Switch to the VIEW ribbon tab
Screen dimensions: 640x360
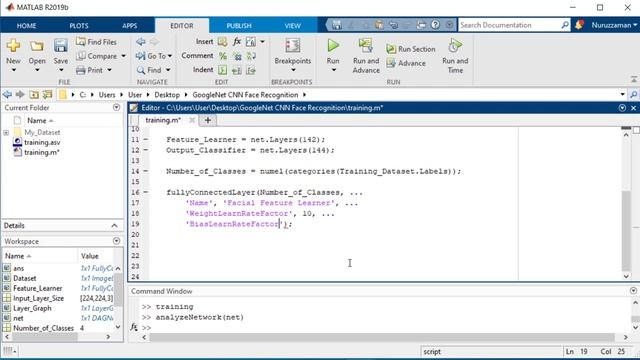(x=293, y=26)
